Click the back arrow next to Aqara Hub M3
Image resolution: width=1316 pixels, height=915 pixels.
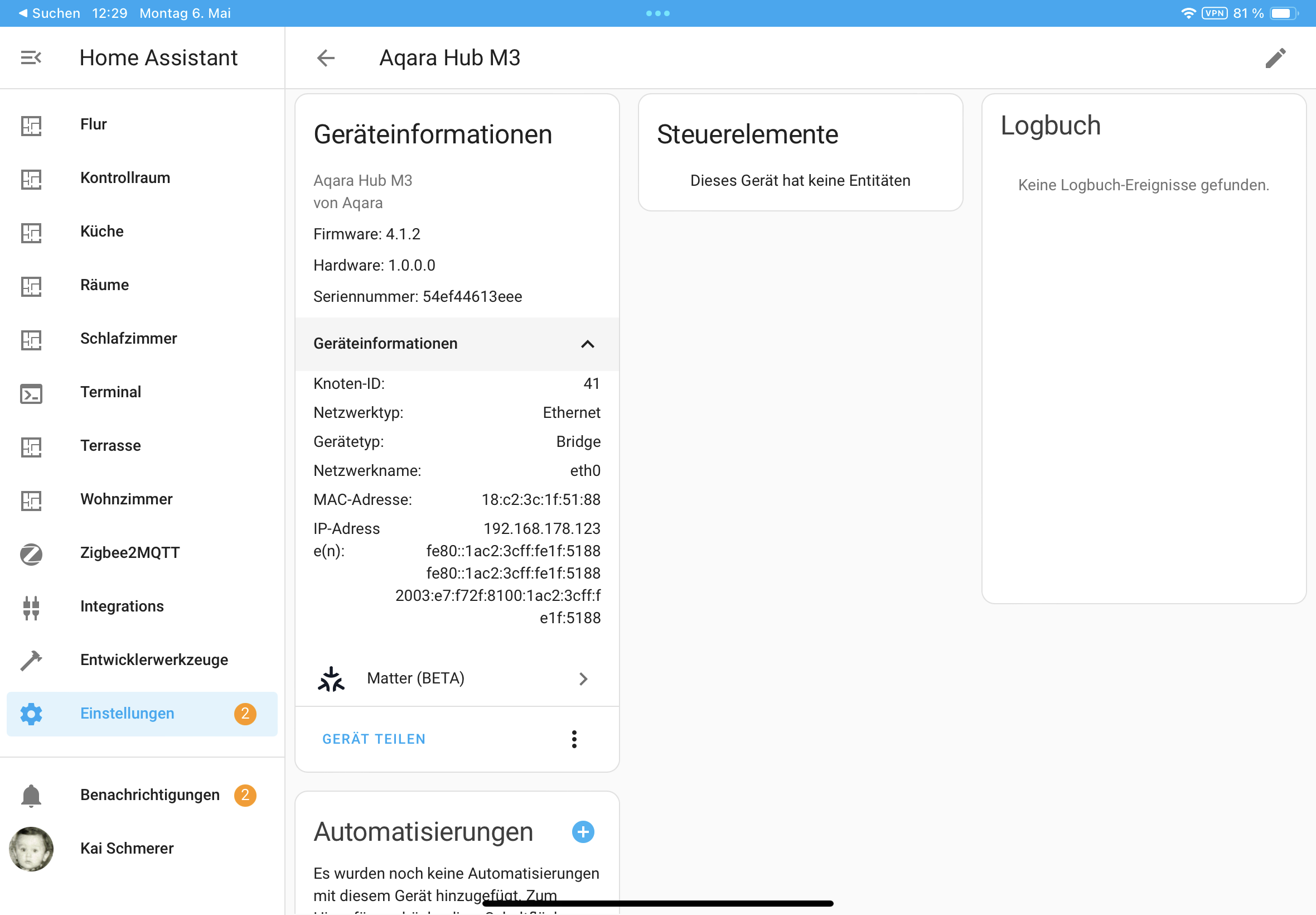coord(326,58)
